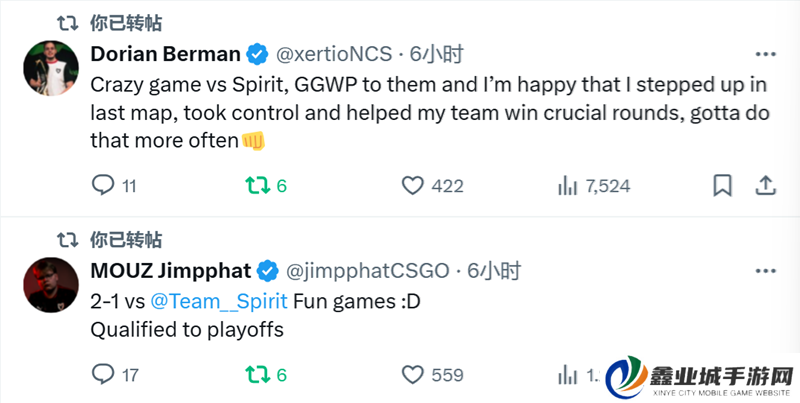Like Dorian Berman's tweet
Screen dimensions: 800x403
point(412,185)
